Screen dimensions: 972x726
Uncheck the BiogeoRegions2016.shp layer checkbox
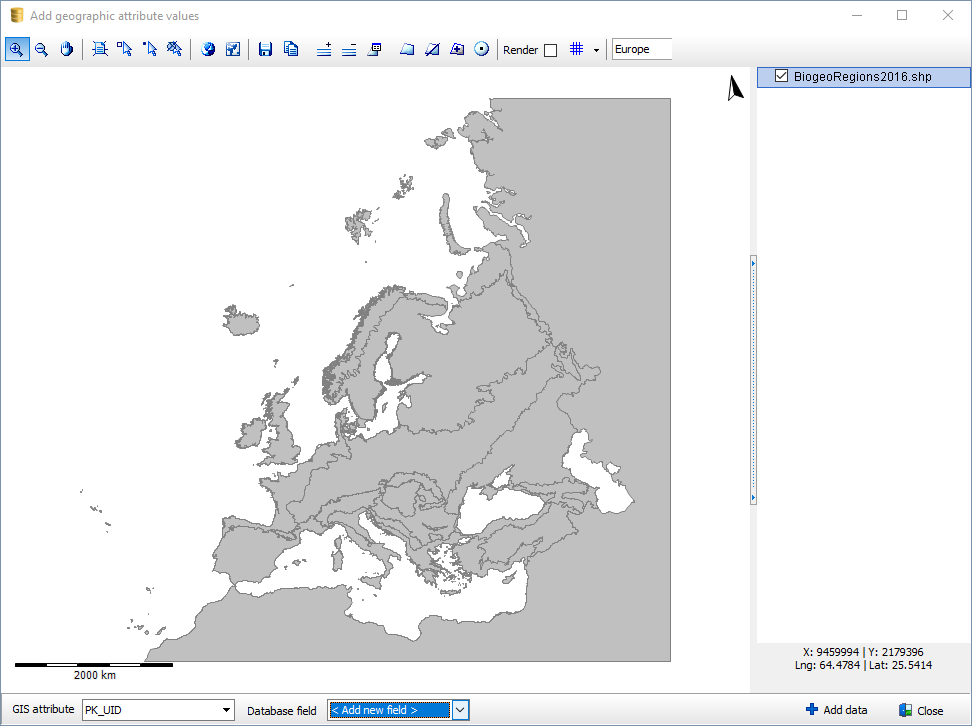point(782,77)
